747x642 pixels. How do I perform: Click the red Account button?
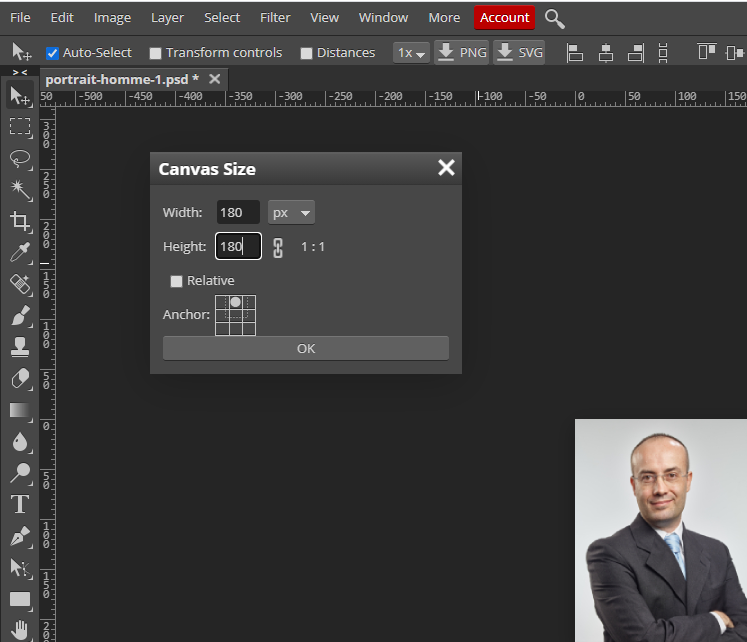click(504, 17)
